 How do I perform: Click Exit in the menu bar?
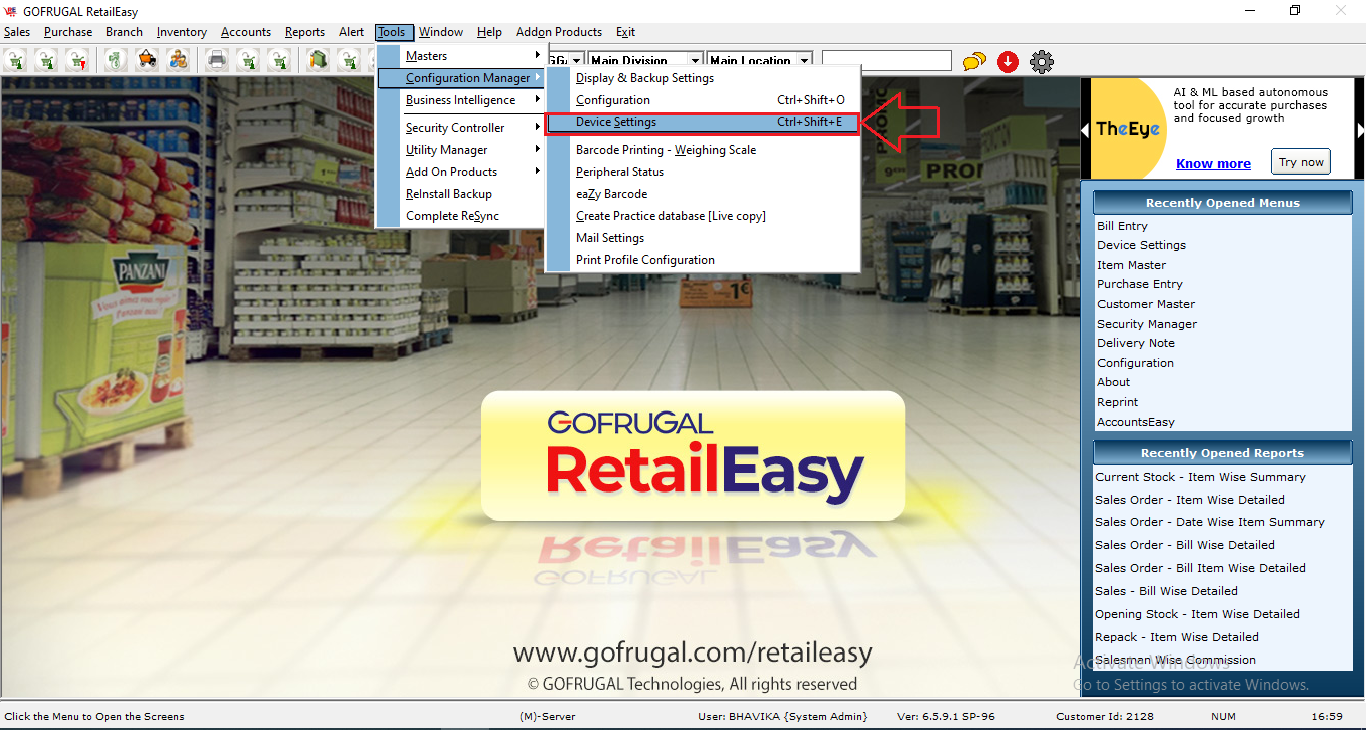click(x=626, y=32)
